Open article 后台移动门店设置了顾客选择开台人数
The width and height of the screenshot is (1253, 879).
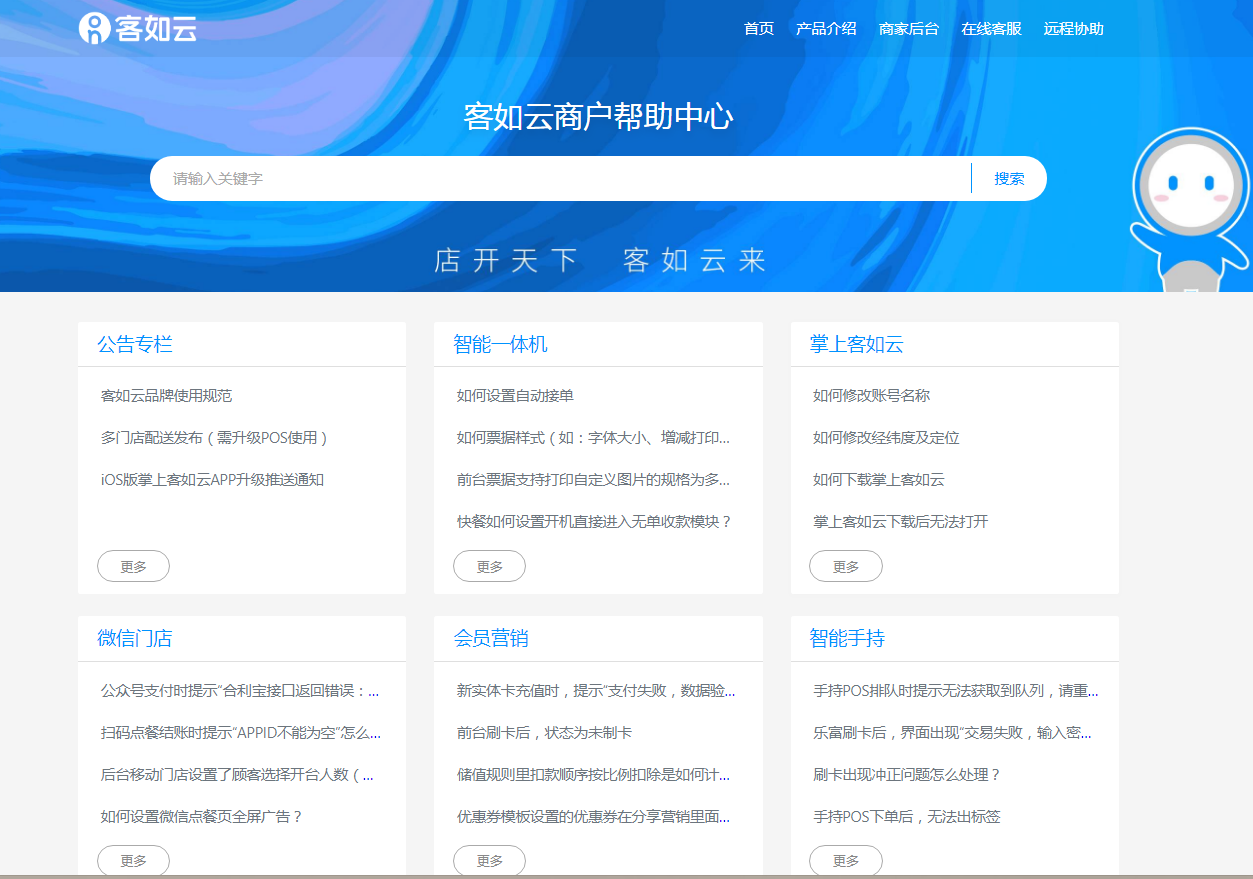[237, 775]
